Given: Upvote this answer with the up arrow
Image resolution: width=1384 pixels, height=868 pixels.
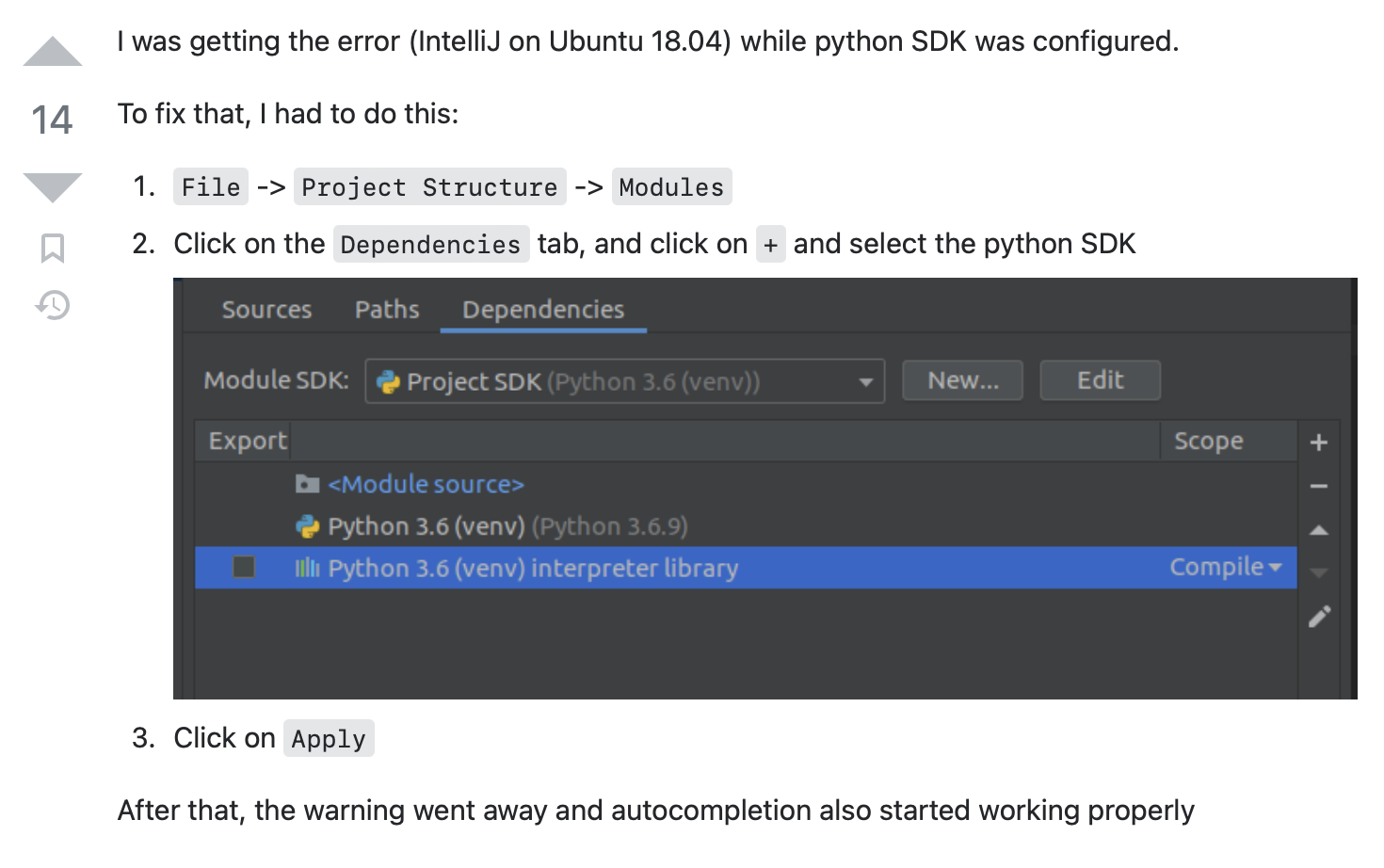Looking at the screenshot, I should click(53, 52).
